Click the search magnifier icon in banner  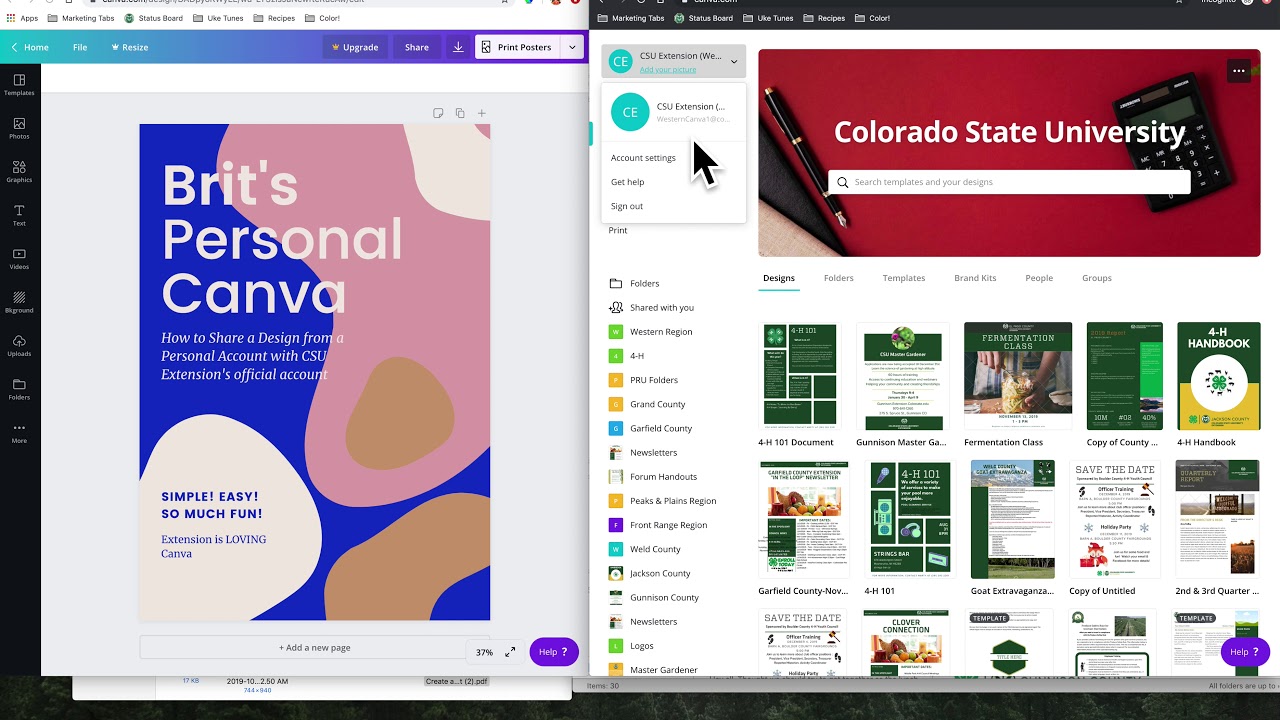point(842,182)
